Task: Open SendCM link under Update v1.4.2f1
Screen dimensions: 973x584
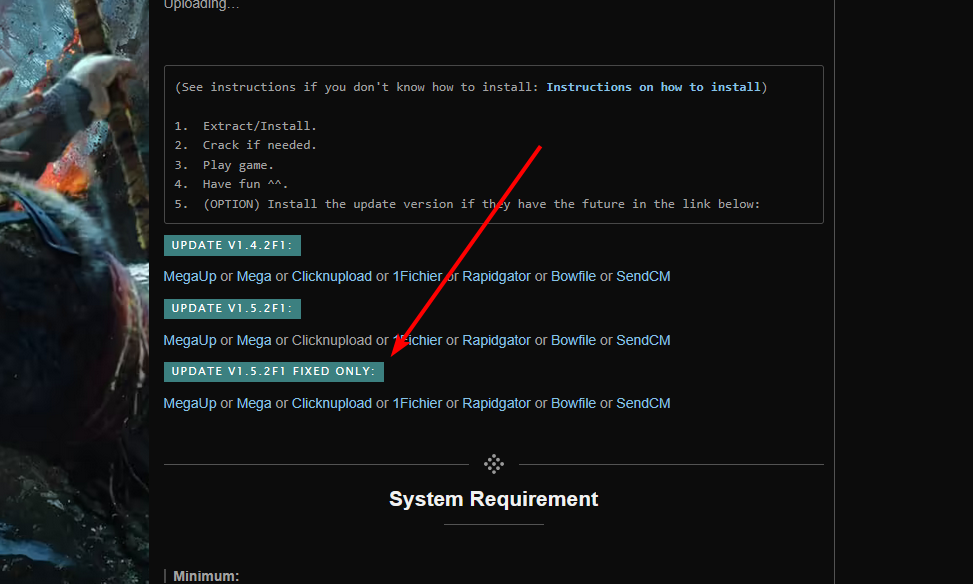Action: (x=643, y=276)
